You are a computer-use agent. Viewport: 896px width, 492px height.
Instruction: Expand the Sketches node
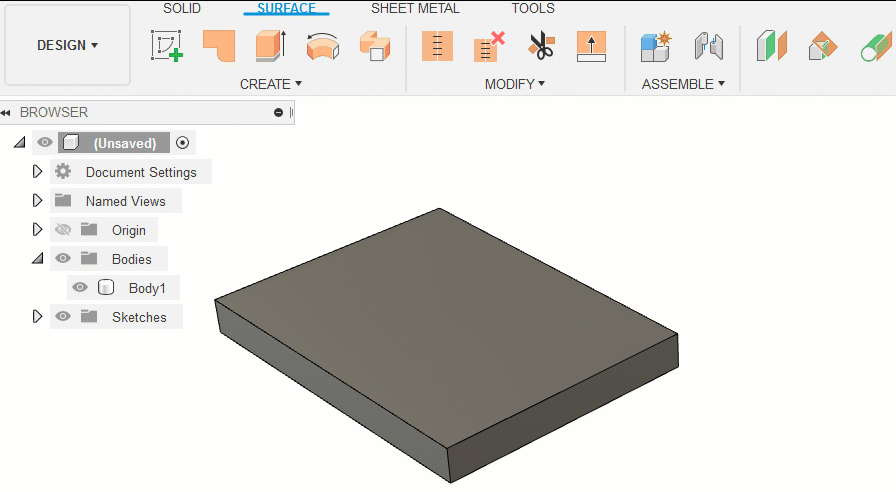point(37,317)
